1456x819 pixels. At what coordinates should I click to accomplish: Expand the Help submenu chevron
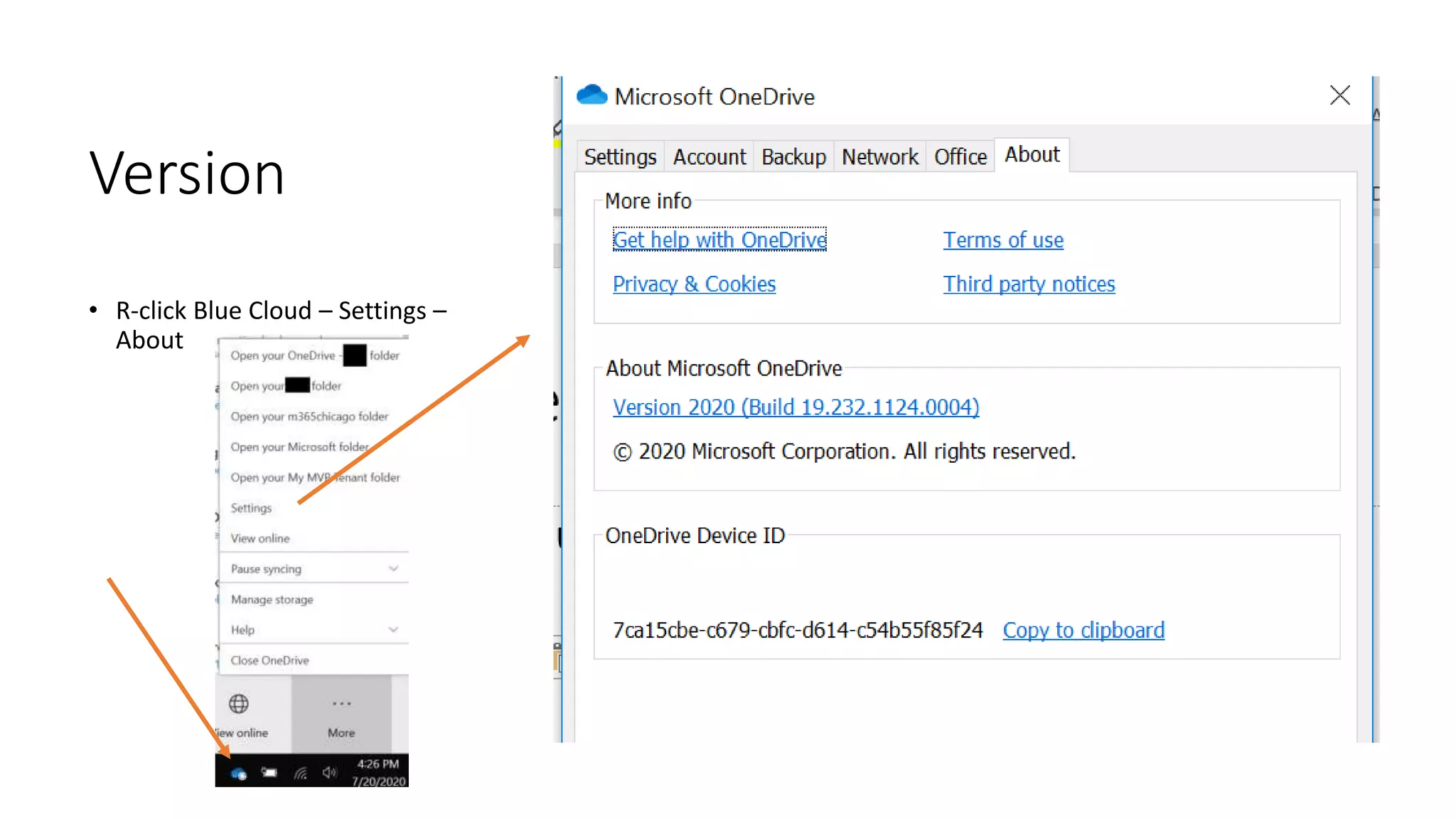[x=393, y=630]
